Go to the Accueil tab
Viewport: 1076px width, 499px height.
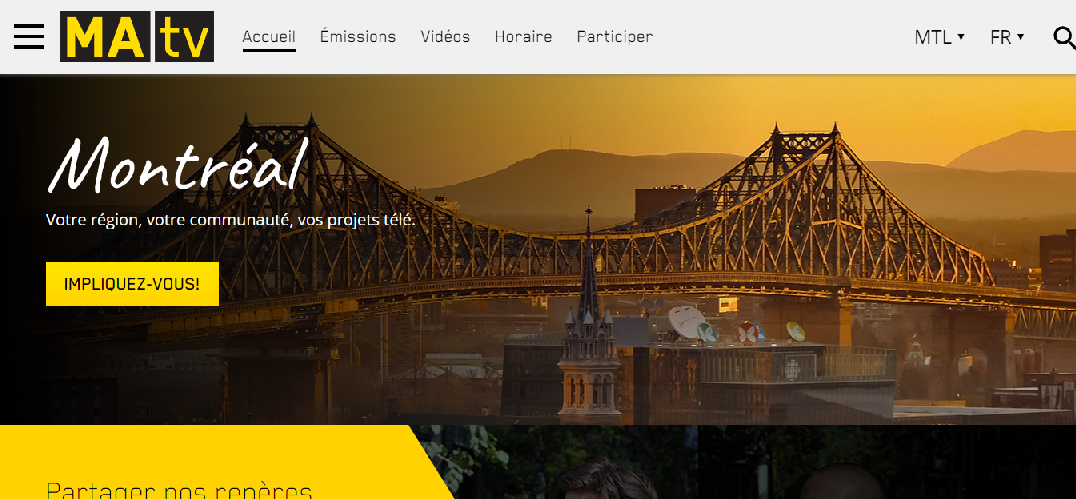point(269,36)
